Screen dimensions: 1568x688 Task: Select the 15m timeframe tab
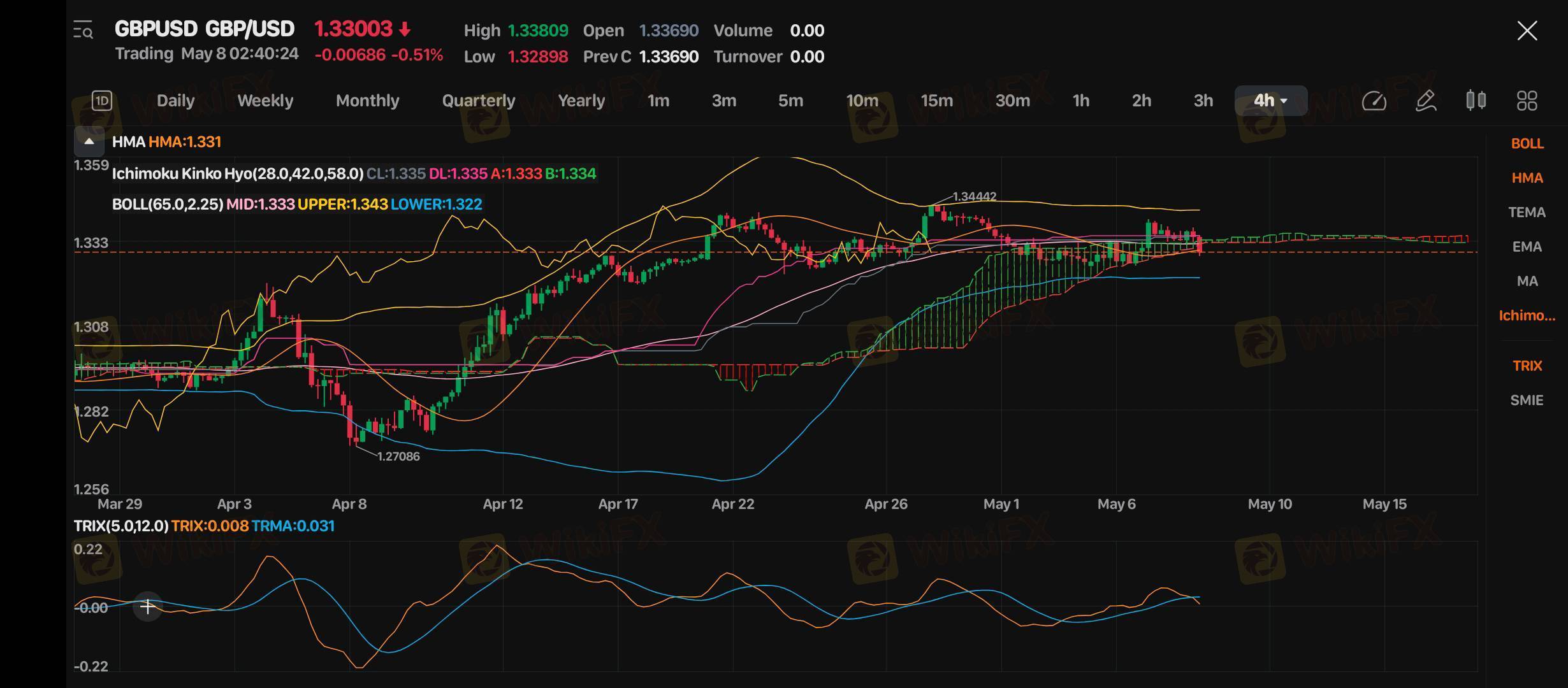(936, 101)
